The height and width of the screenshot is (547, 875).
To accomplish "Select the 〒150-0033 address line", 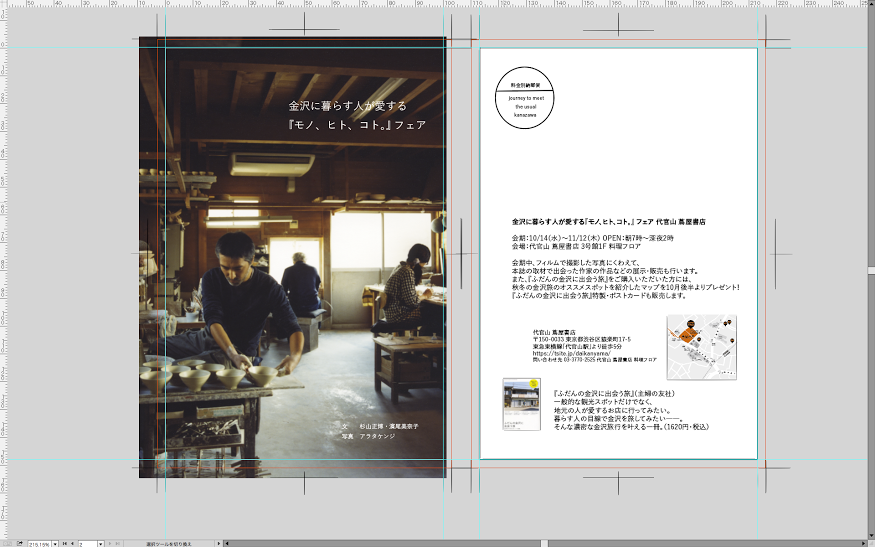I will coord(582,339).
